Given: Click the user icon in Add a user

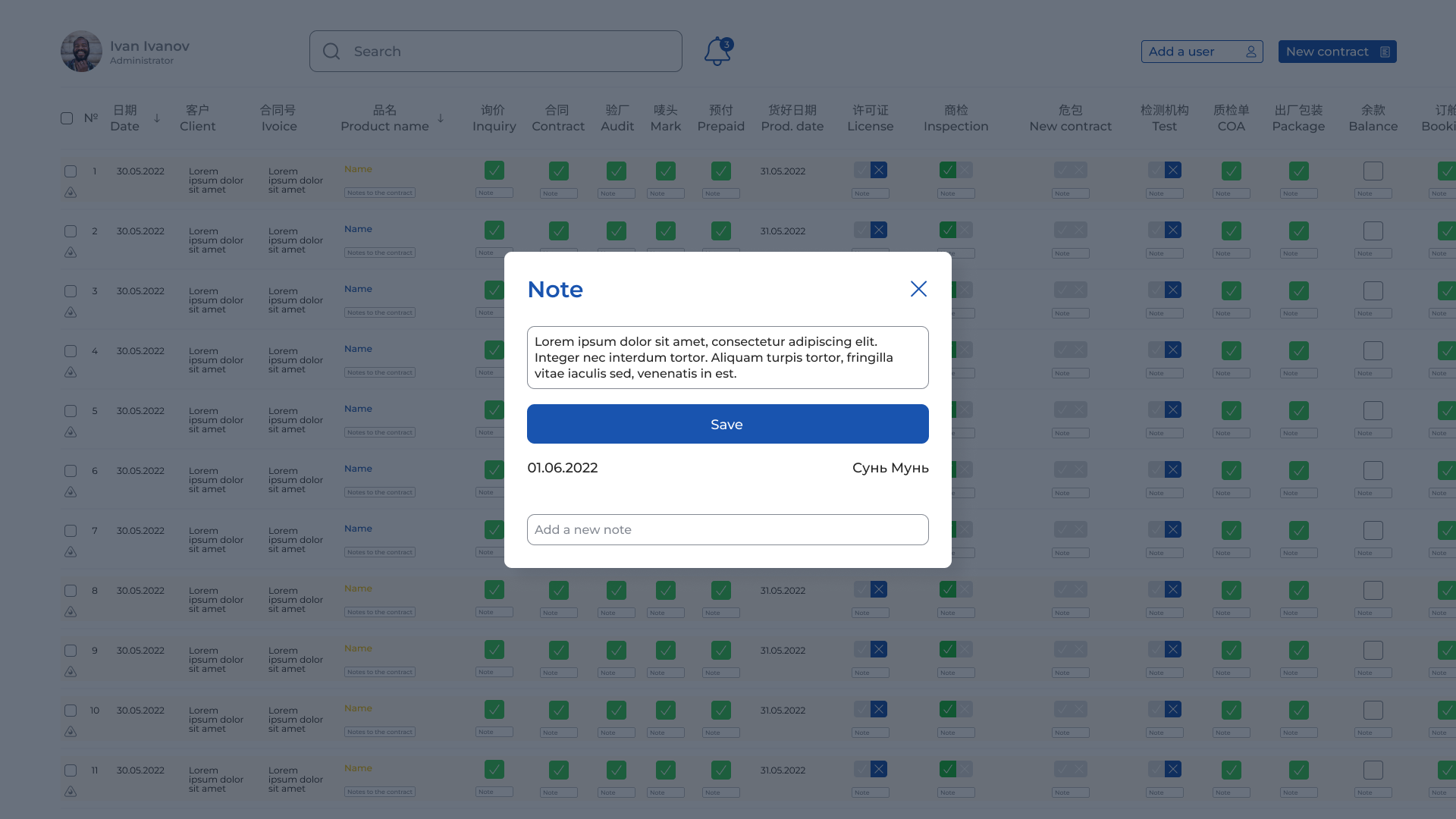Looking at the screenshot, I should [1250, 52].
